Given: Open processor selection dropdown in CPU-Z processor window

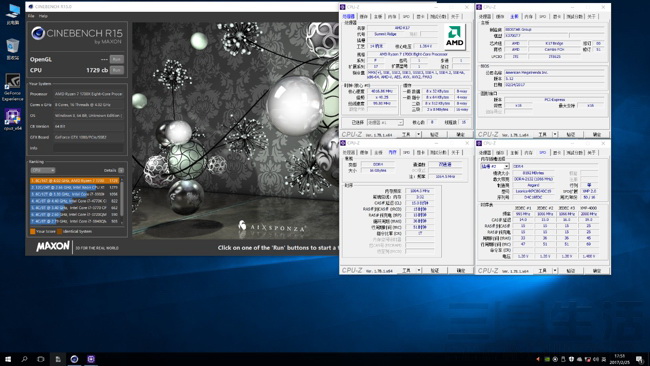Looking at the screenshot, I should (385, 123).
